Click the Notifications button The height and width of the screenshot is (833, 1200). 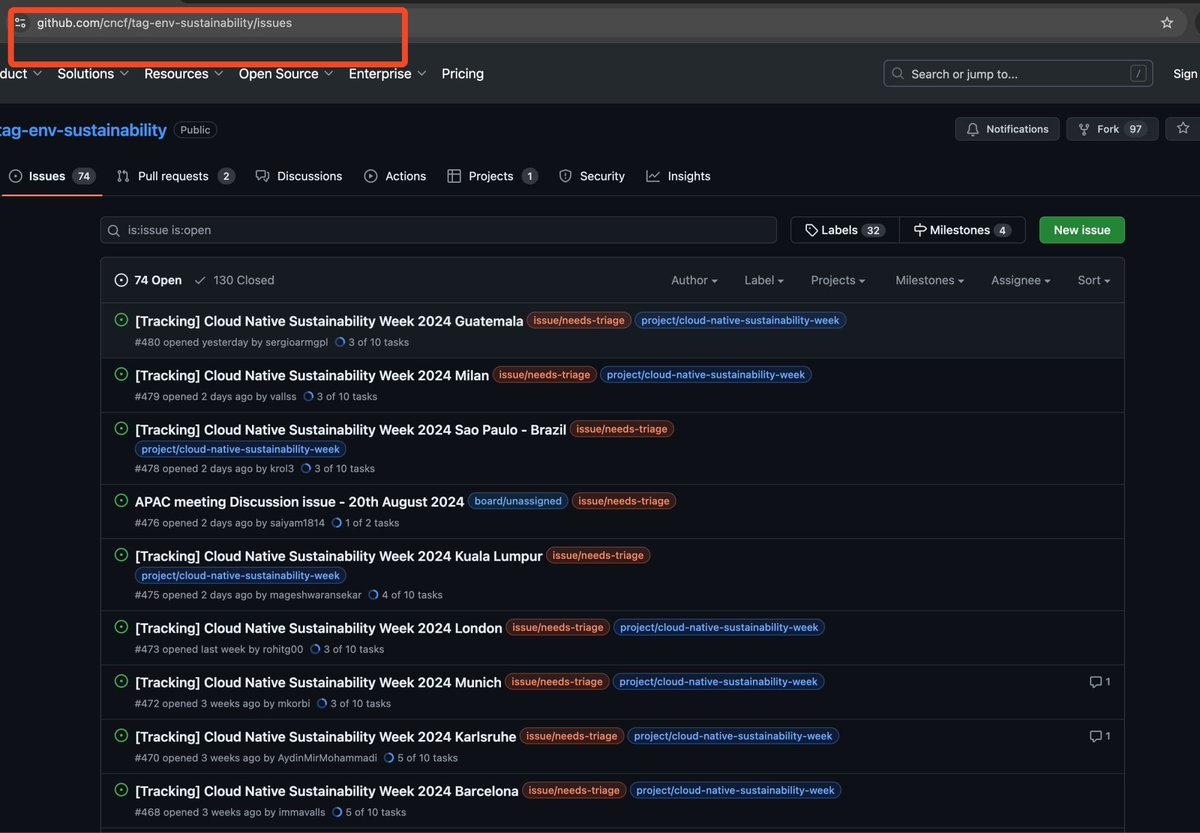coord(1007,129)
